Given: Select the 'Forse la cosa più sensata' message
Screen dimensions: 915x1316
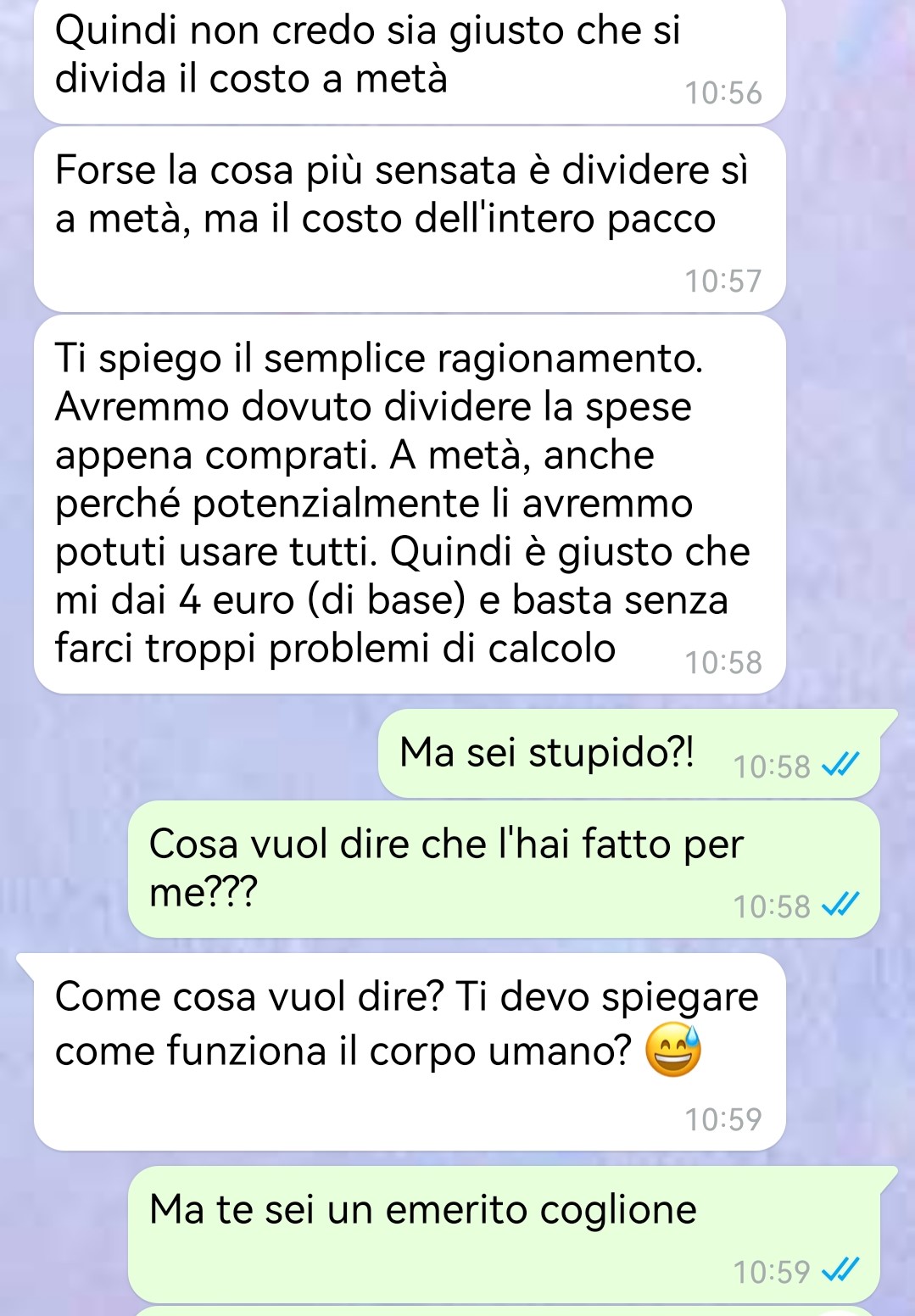Looking at the screenshot, I should [410, 219].
